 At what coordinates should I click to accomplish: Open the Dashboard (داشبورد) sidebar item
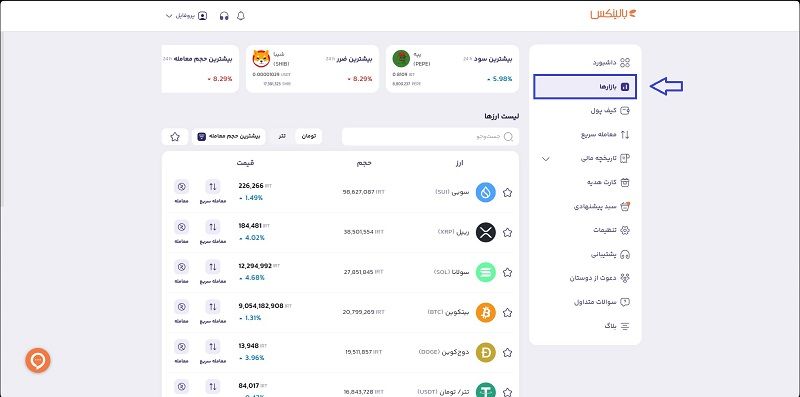tap(611, 62)
